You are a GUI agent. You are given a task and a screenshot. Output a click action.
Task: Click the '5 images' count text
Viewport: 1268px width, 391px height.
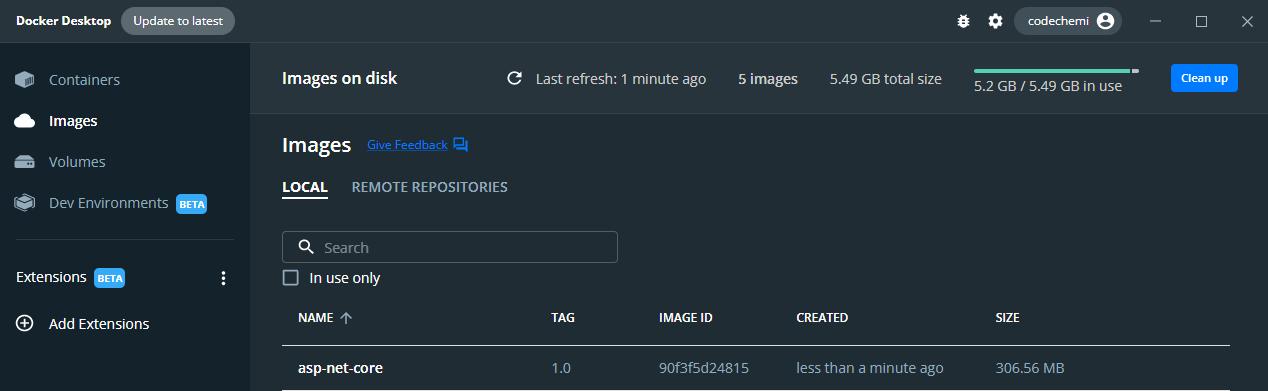[x=768, y=78]
